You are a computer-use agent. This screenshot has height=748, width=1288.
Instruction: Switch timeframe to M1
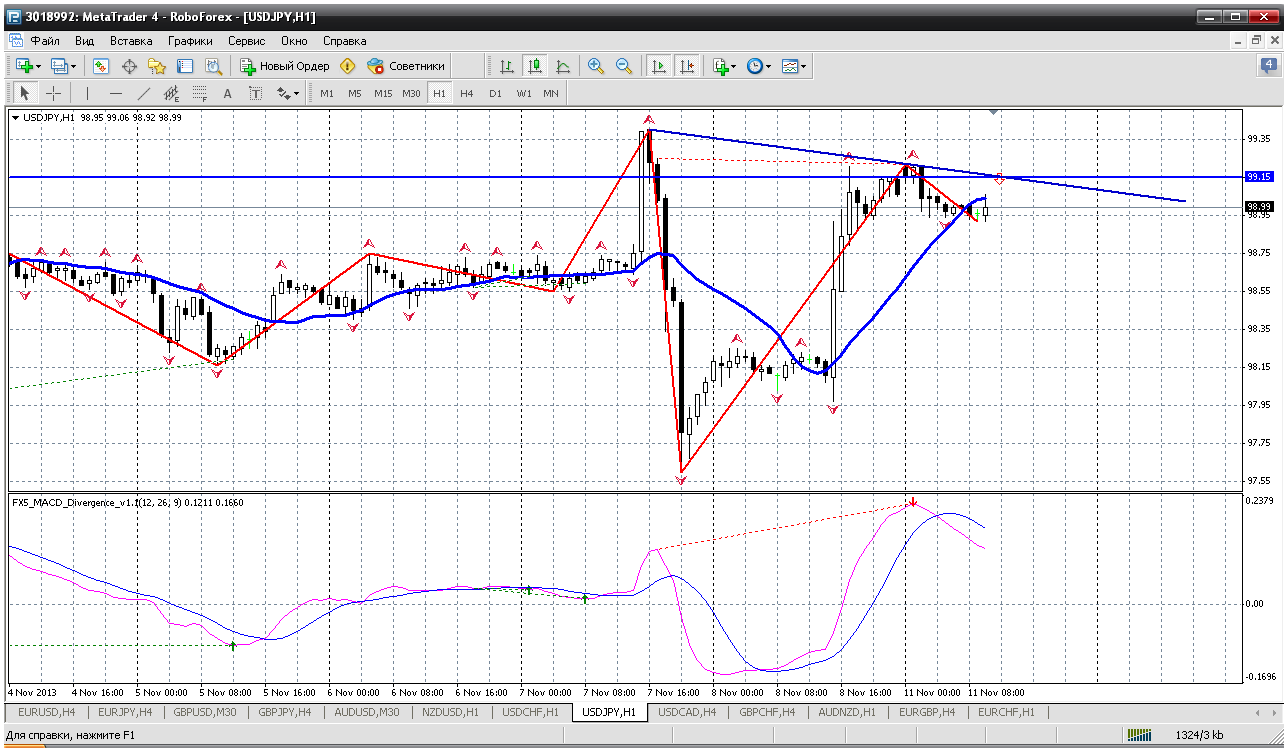[x=327, y=93]
